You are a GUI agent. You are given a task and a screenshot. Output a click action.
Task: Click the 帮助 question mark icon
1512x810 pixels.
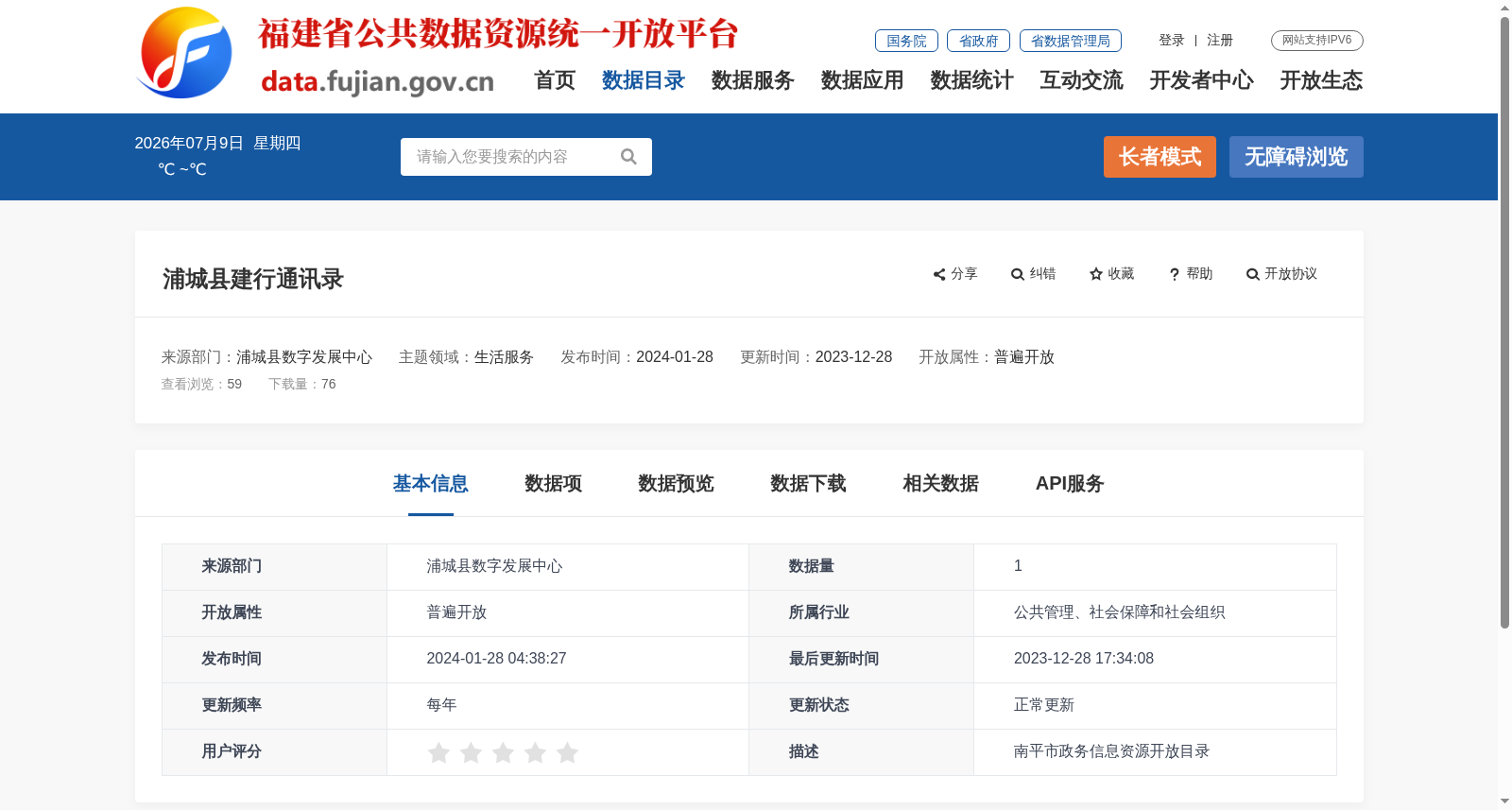1175,274
